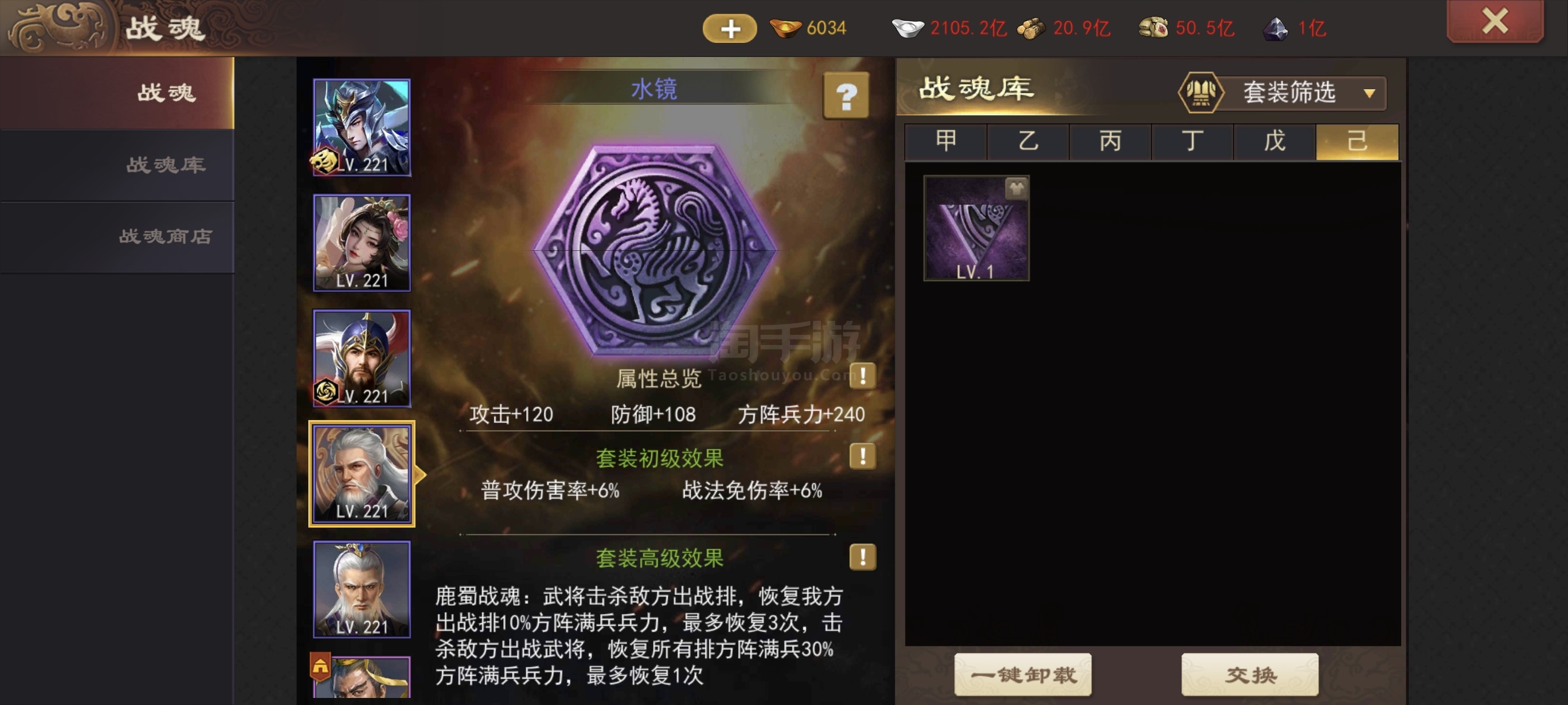Click the 交换 button

click(x=1250, y=674)
